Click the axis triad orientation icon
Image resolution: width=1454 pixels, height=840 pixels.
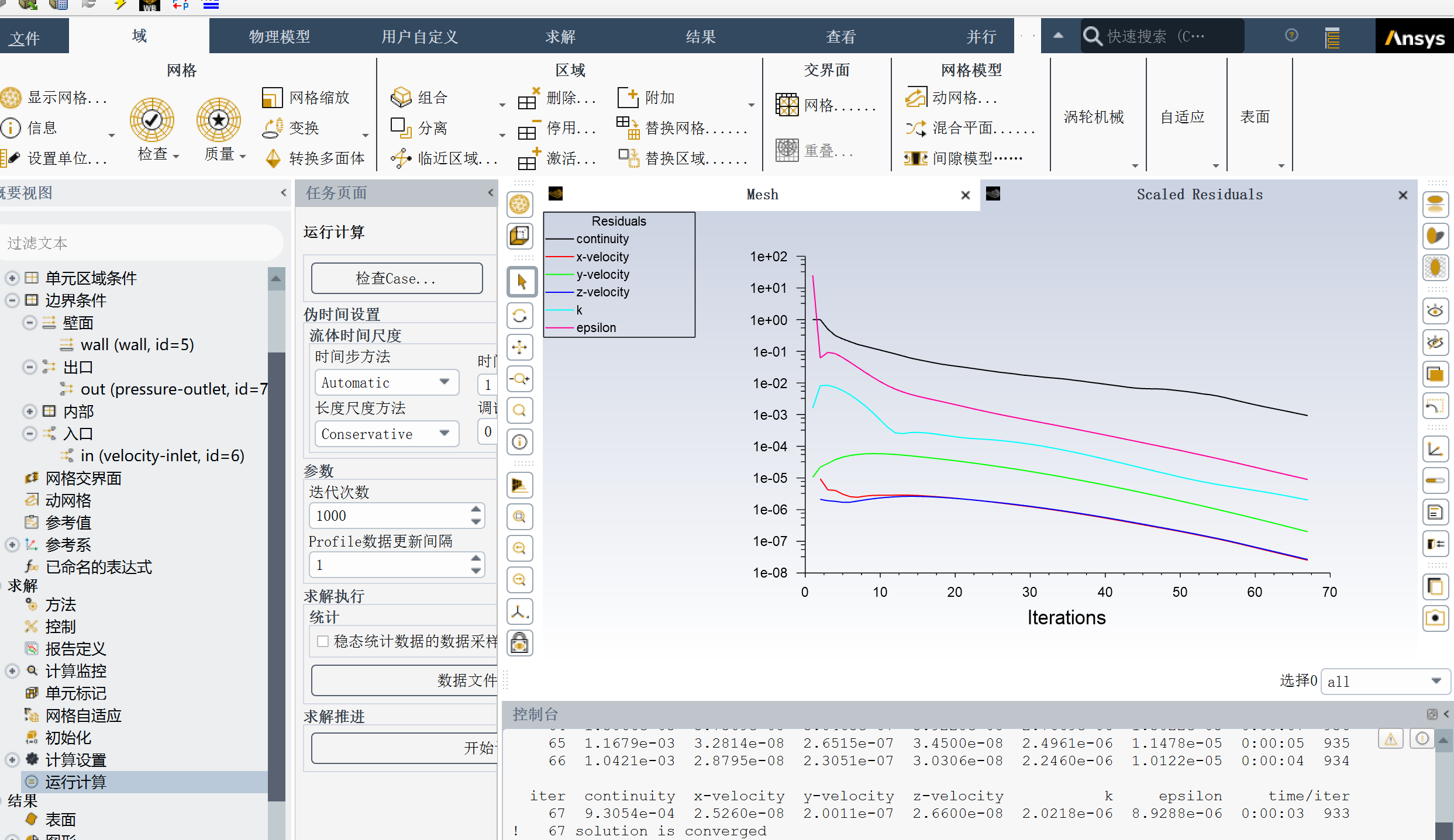coord(519,611)
